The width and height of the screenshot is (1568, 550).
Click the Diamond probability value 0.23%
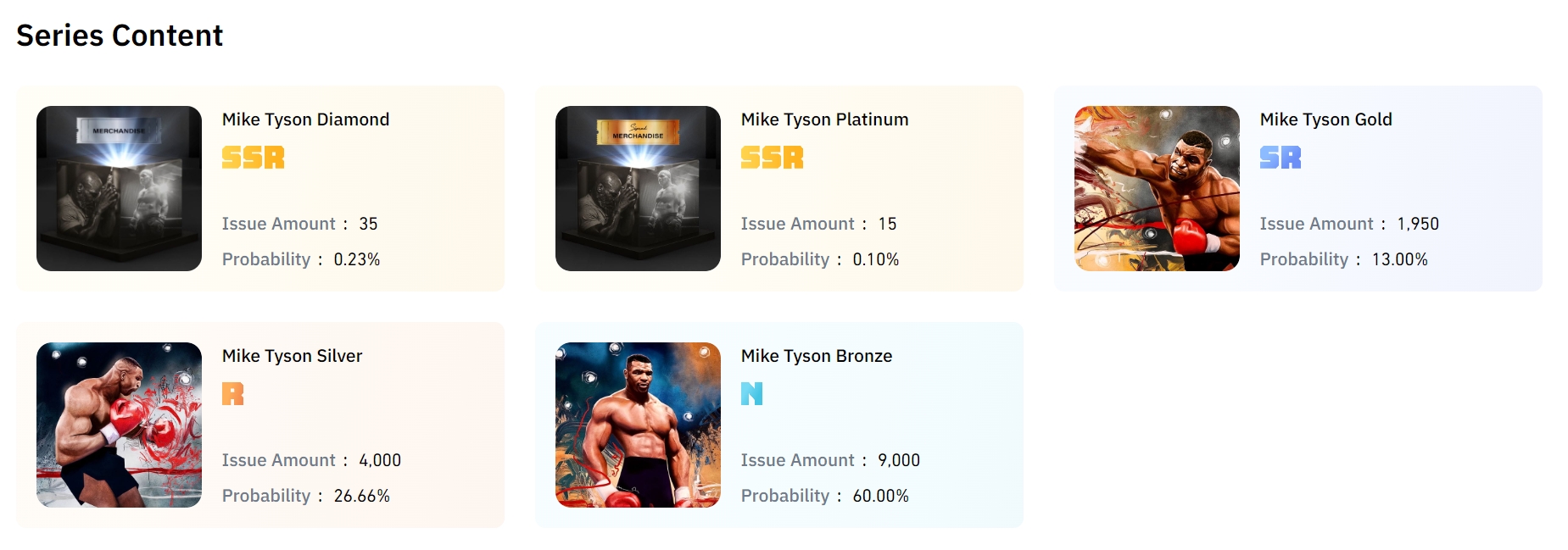coord(356,259)
